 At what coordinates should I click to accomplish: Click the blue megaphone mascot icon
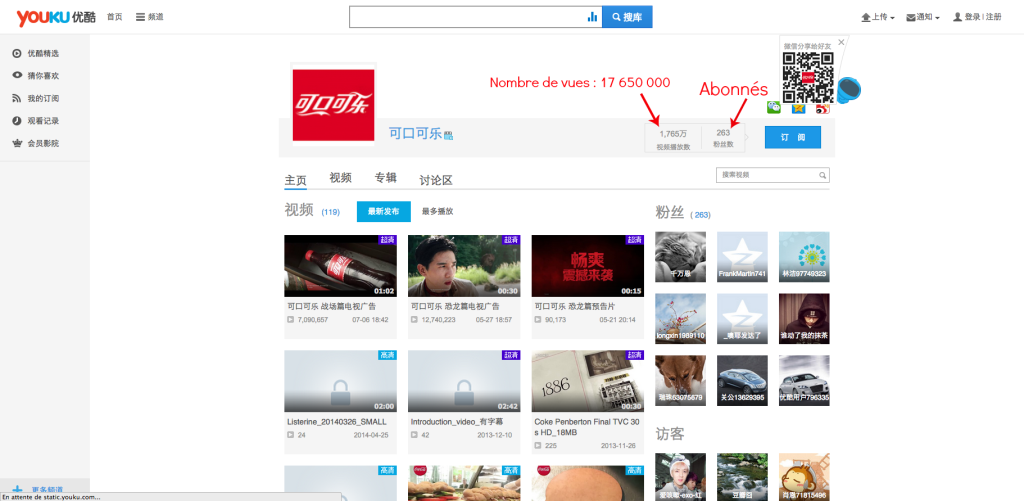click(x=848, y=89)
